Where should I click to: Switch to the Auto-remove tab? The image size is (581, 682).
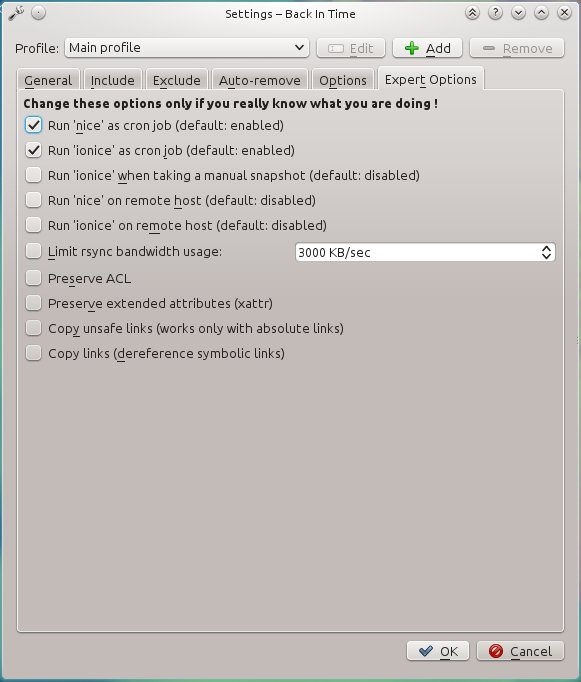(x=260, y=80)
